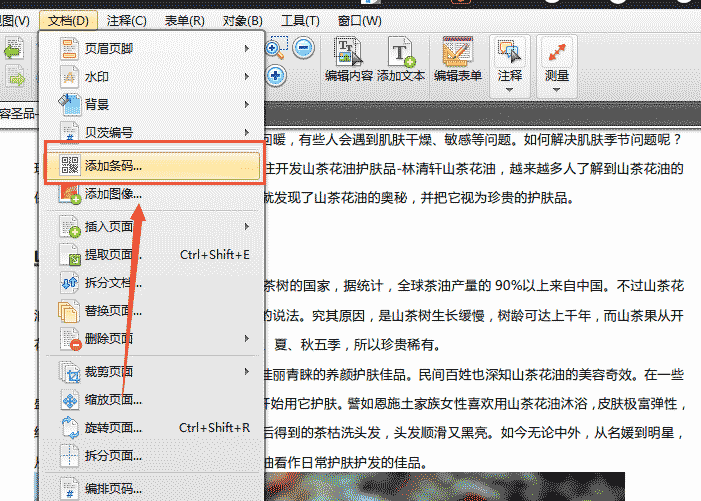Expand 背景 submenu arrow
The image size is (701, 501).
[247, 105]
